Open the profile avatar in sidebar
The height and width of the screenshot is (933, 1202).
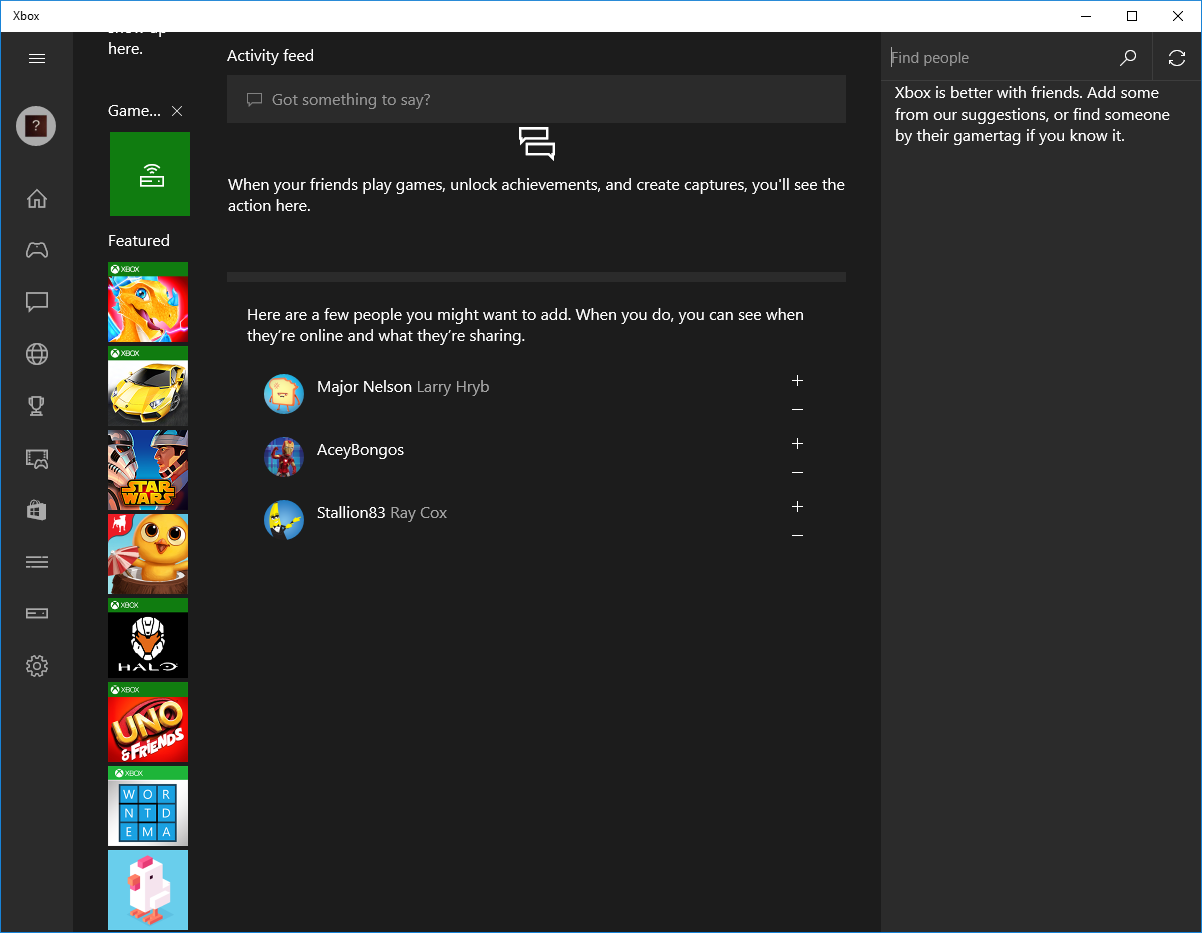(36, 126)
